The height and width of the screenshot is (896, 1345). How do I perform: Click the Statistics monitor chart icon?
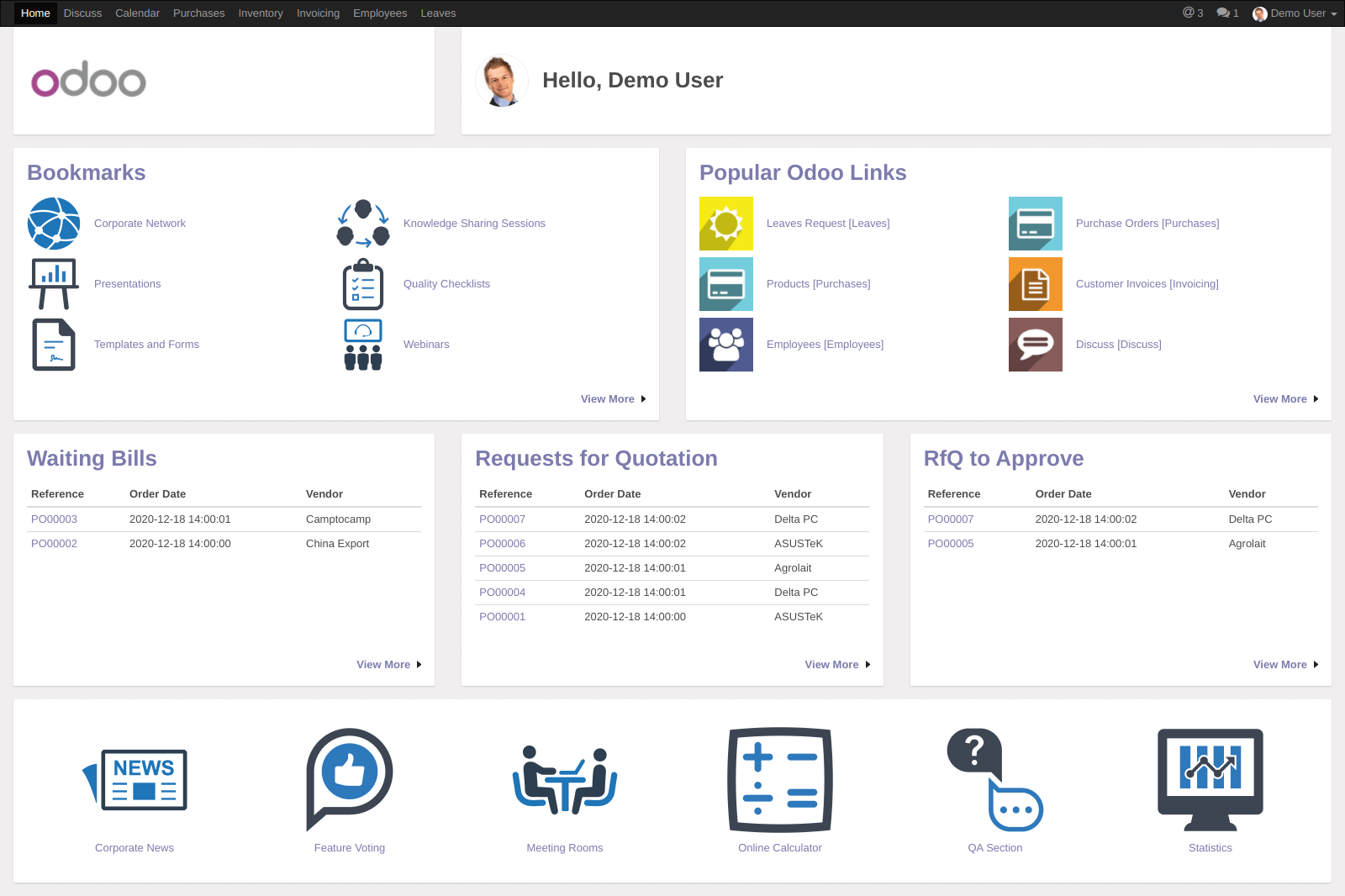(1210, 779)
